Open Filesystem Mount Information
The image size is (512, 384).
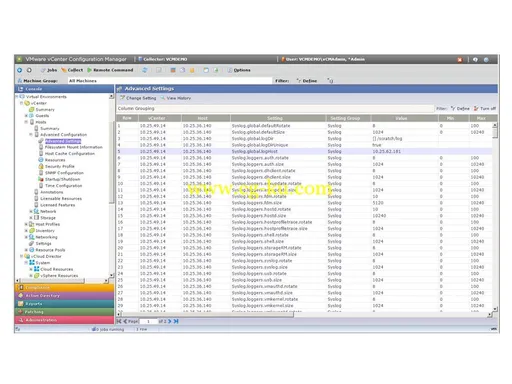click(x=74, y=147)
